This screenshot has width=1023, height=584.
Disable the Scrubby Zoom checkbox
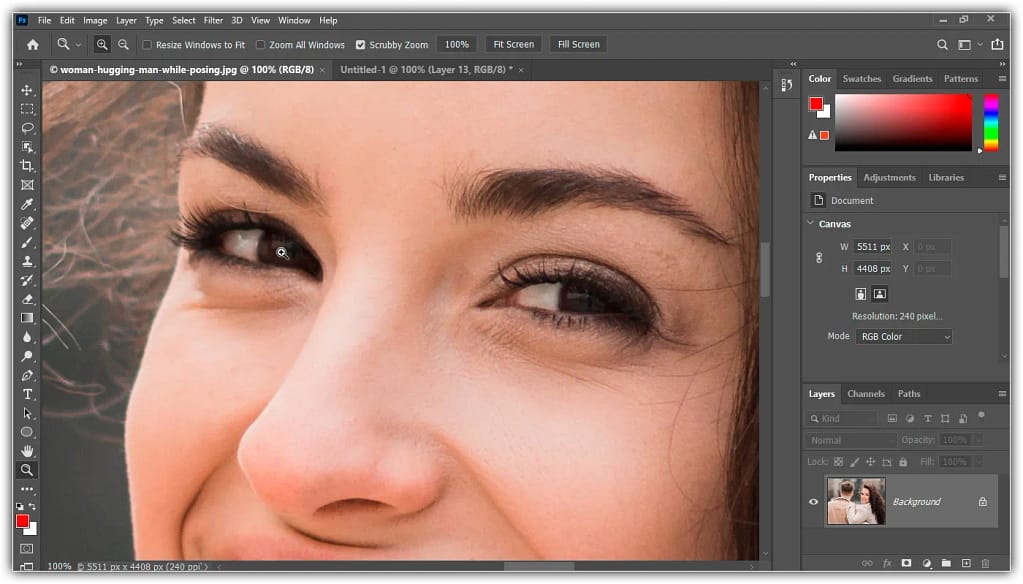tap(361, 45)
